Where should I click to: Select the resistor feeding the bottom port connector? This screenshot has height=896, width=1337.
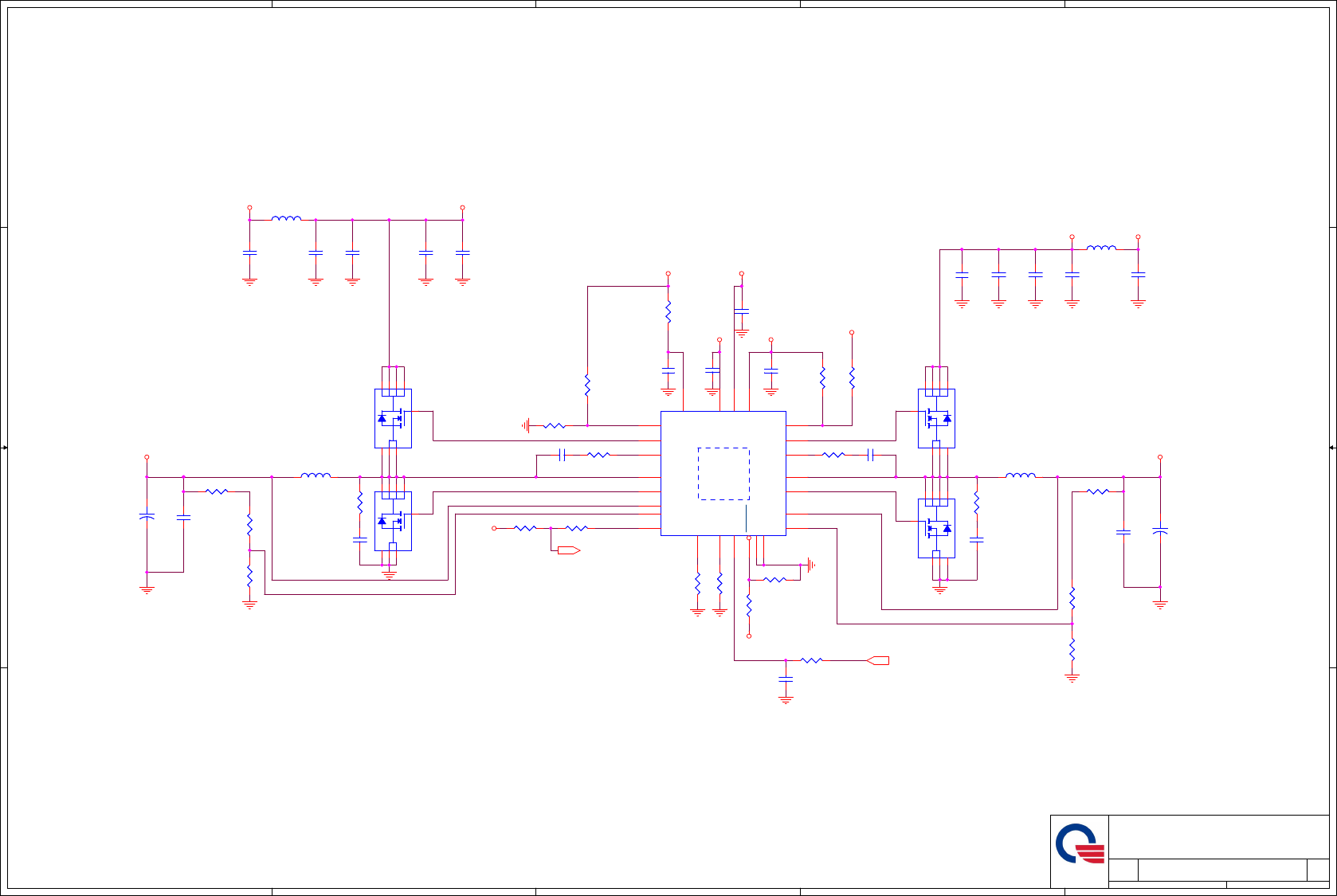click(811, 660)
